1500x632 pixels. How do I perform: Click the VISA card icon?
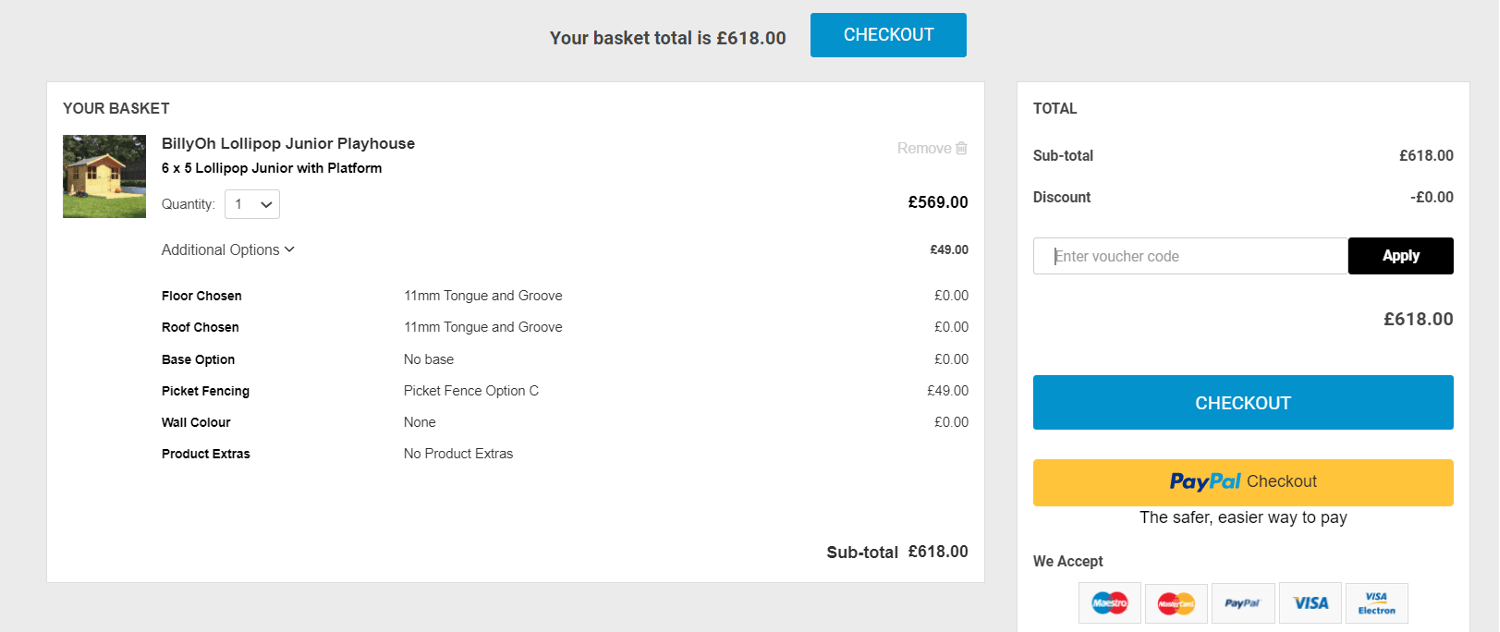click(1310, 603)
